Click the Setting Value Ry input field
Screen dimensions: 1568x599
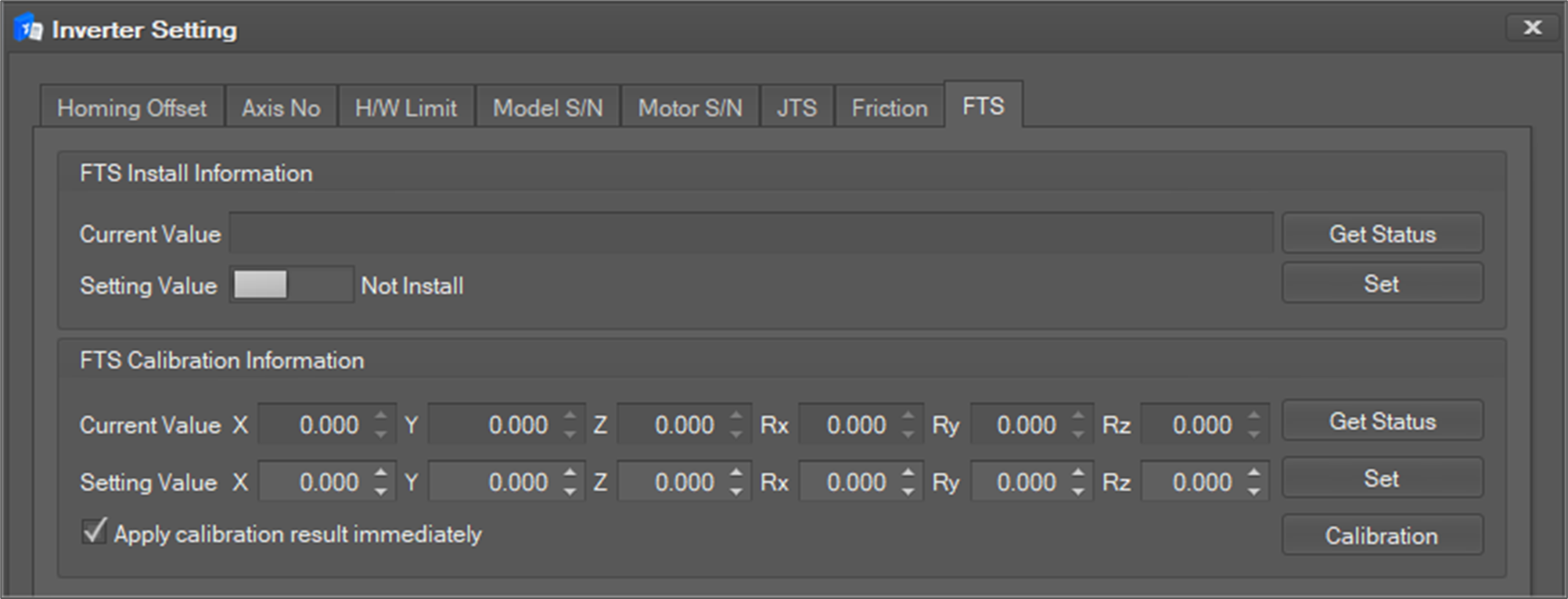point(1018,482)
